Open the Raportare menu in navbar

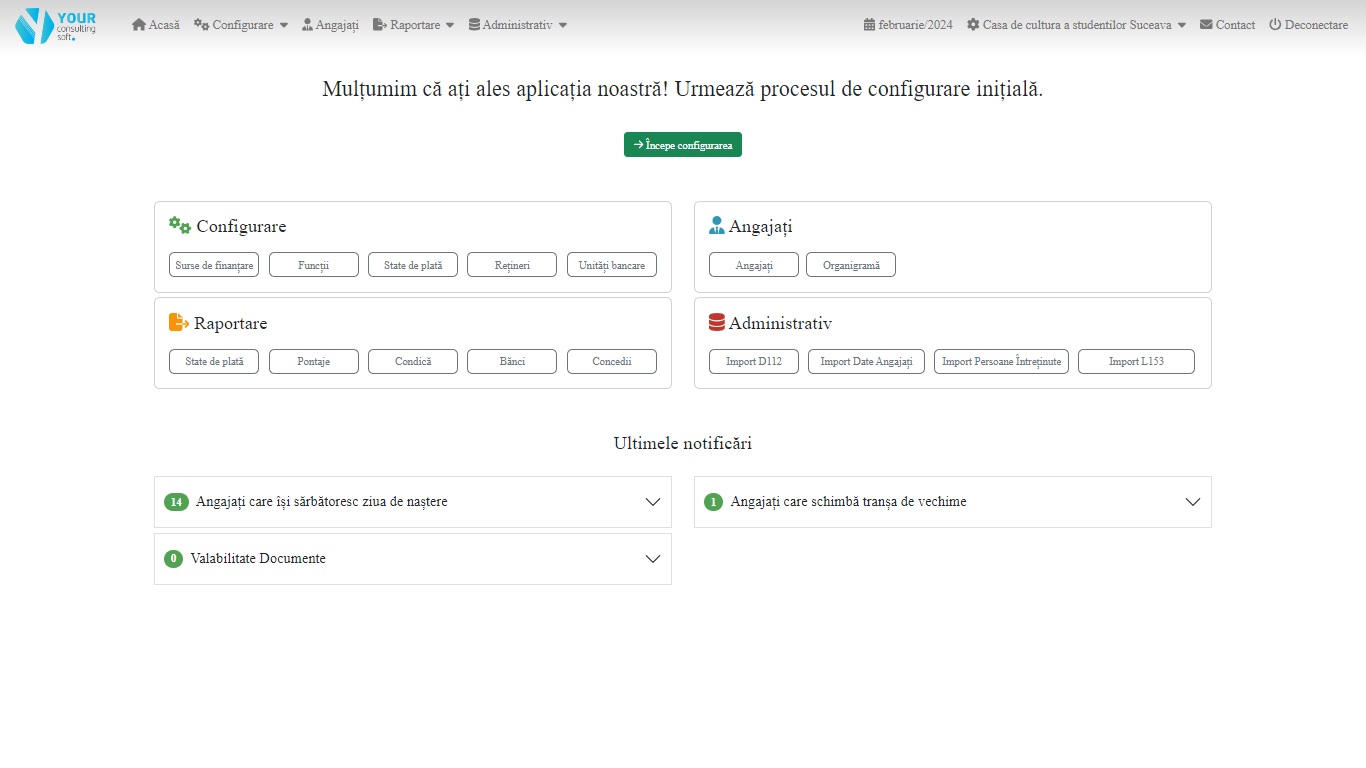coord(414,25)
